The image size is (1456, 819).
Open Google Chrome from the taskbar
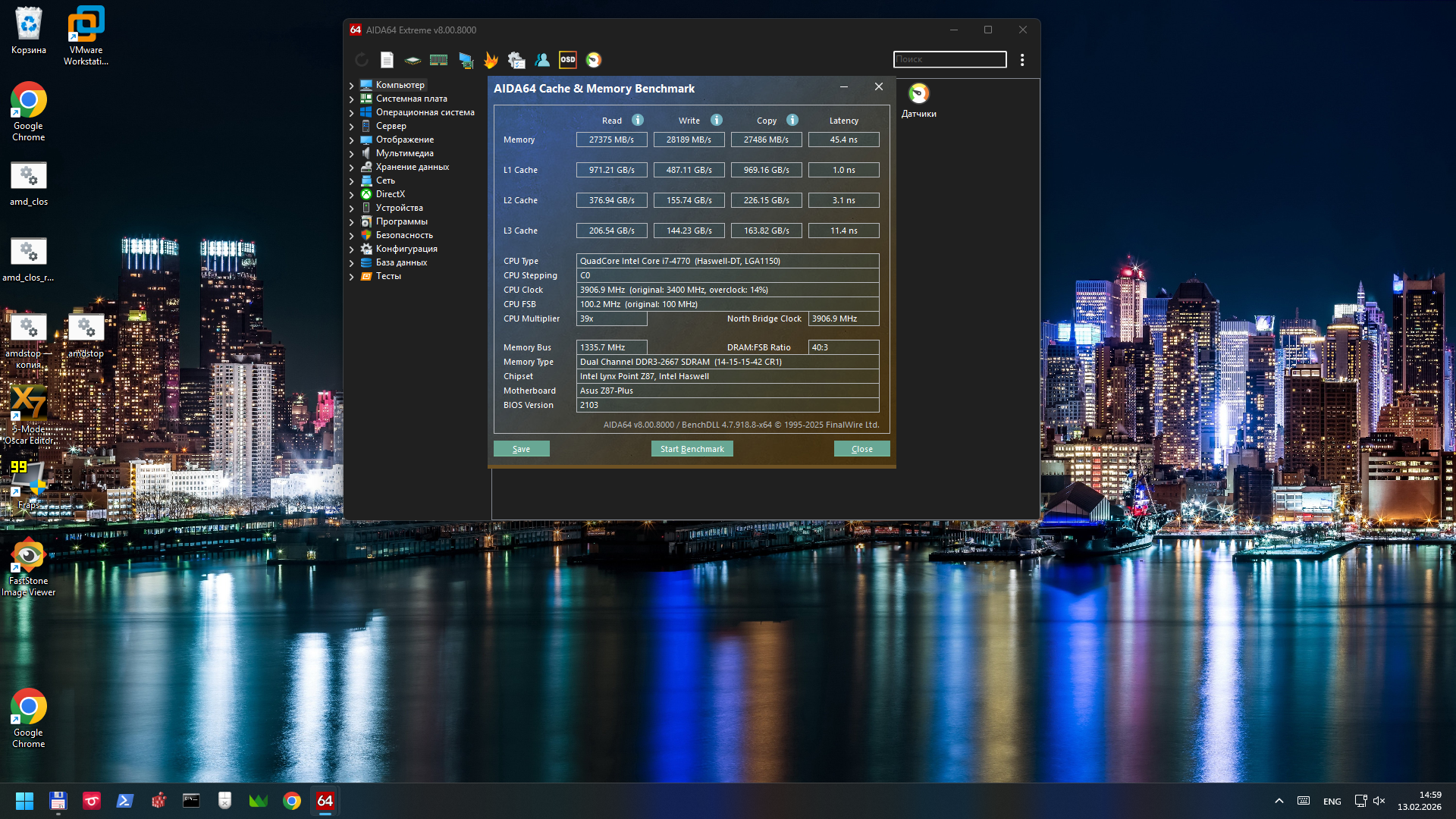[x=291, y=801]
